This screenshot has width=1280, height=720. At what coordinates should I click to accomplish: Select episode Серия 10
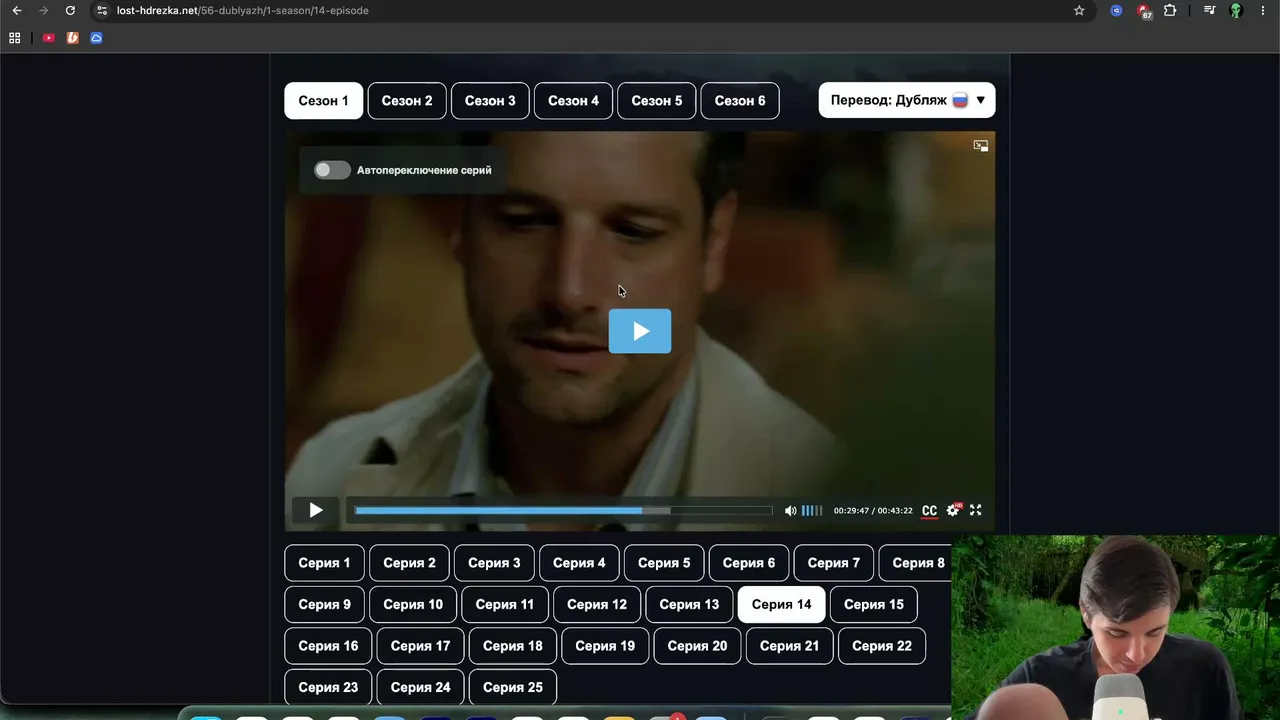click(413, 604)
